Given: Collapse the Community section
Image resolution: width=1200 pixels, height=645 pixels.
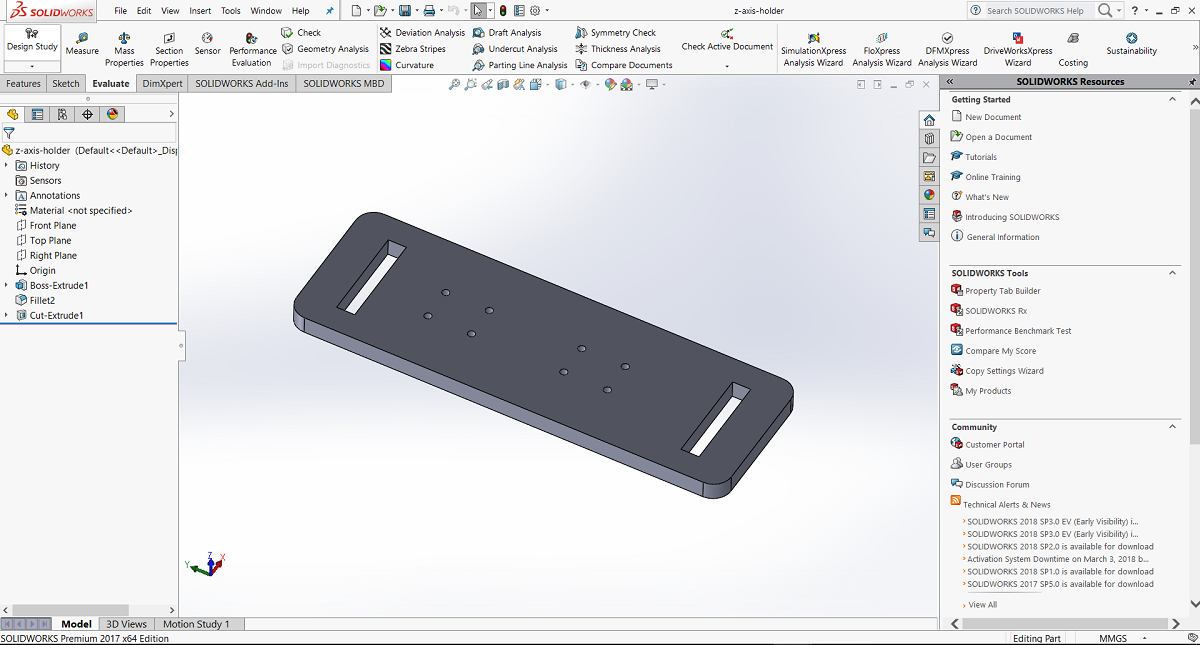Looking at the screenshot, I should (x=1173, y=426).
